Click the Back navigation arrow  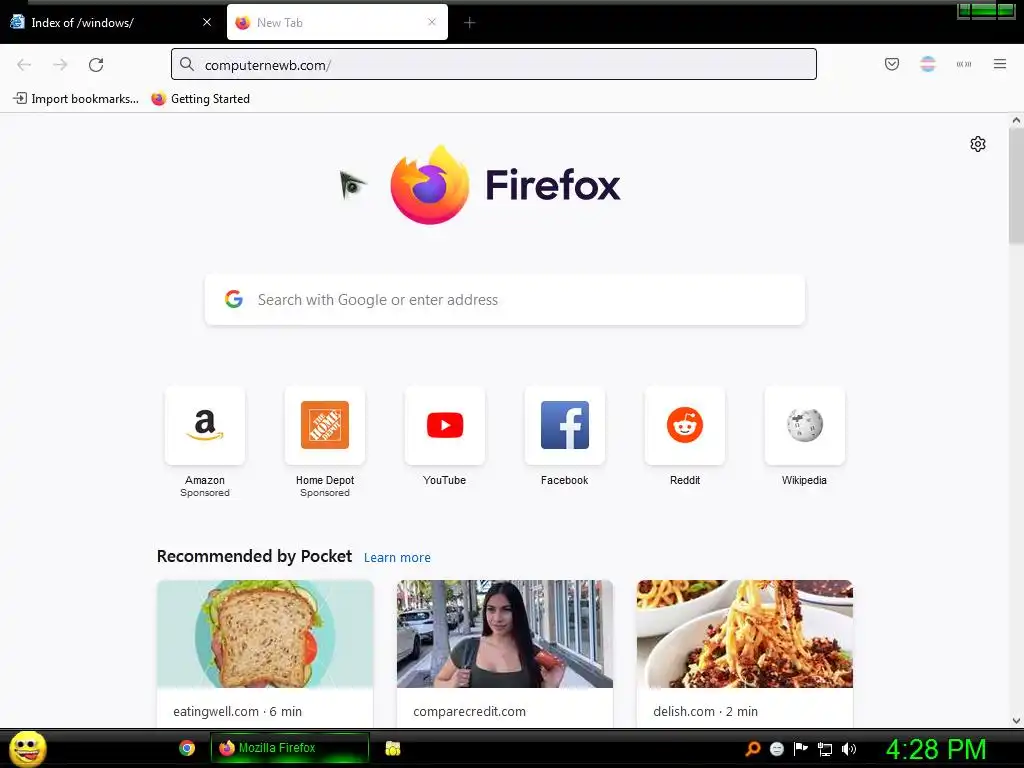(x=24, y=65)
